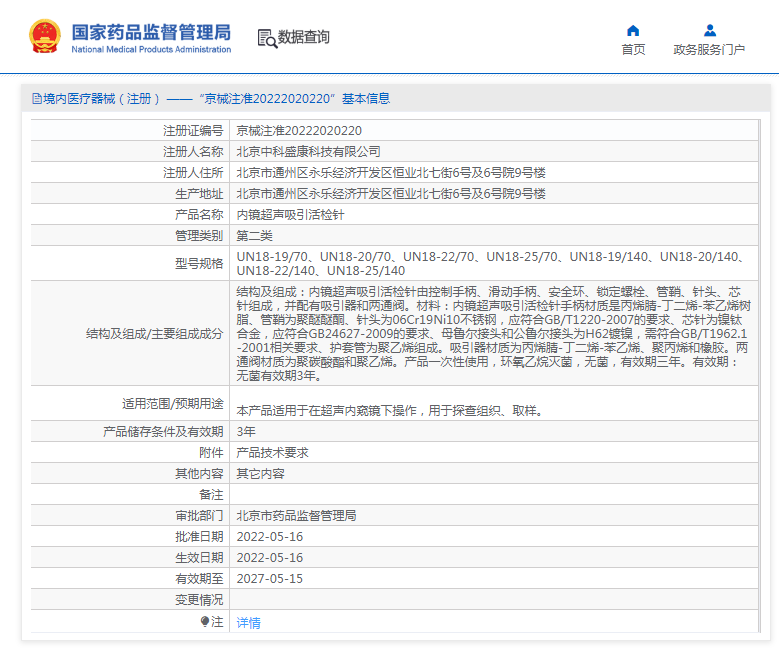Click 批准日期 value 2022-05-16

270,537
